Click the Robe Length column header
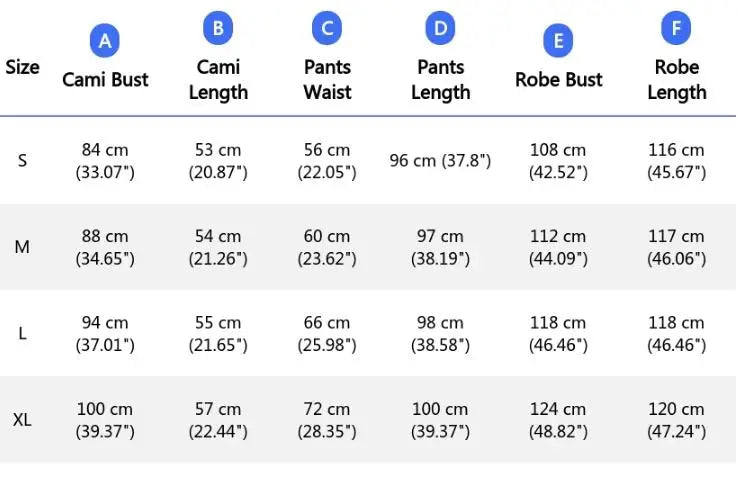This screenshot has width=739, height=485. (x=676, y=79)
